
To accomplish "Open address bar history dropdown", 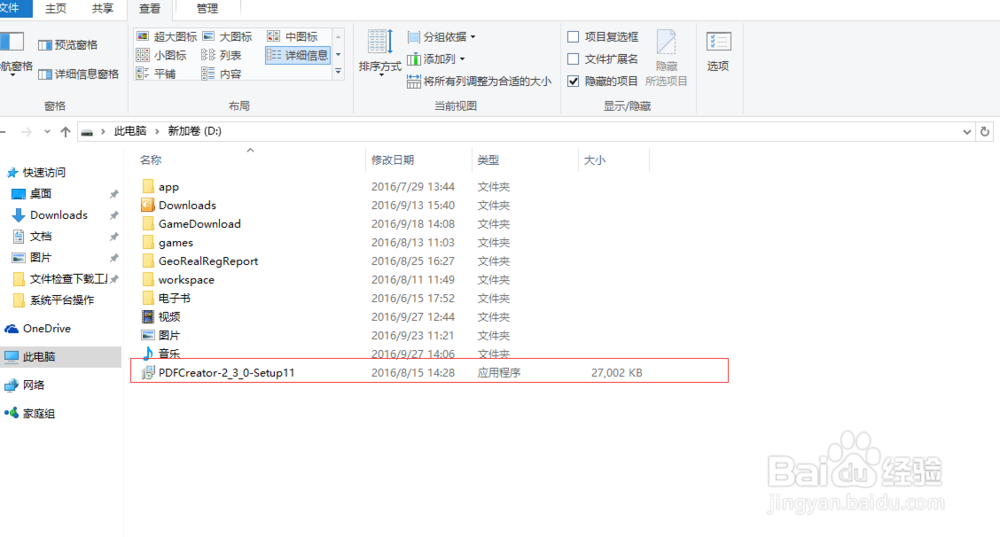I will (x=967, y=131).
